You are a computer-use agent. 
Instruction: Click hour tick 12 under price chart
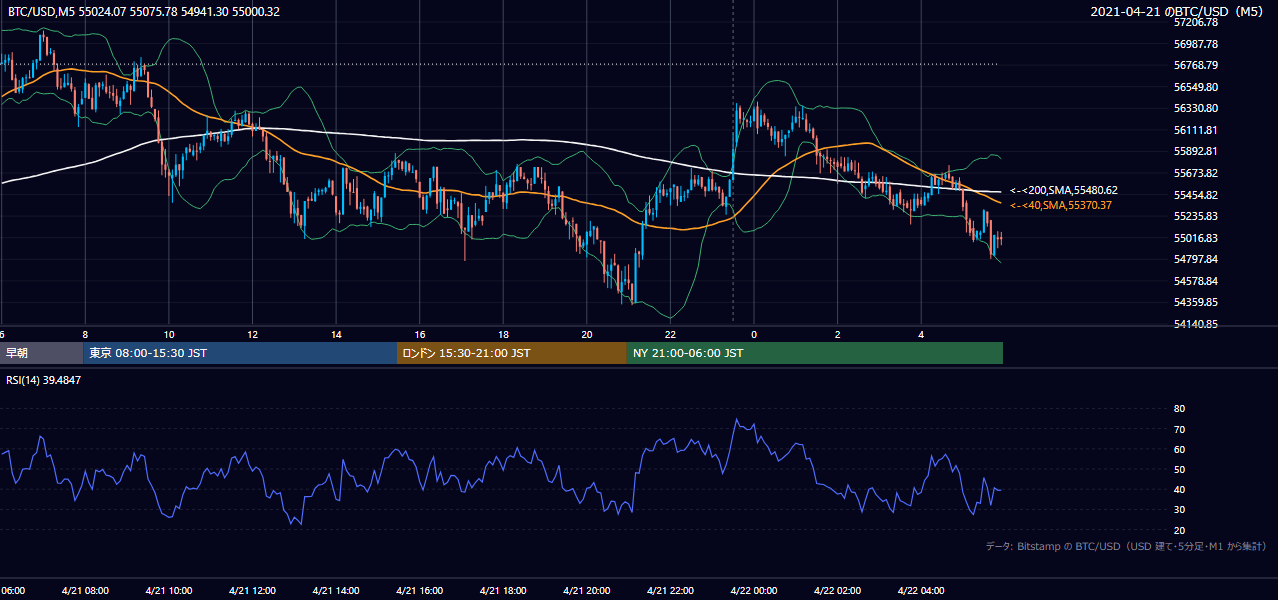252,335
